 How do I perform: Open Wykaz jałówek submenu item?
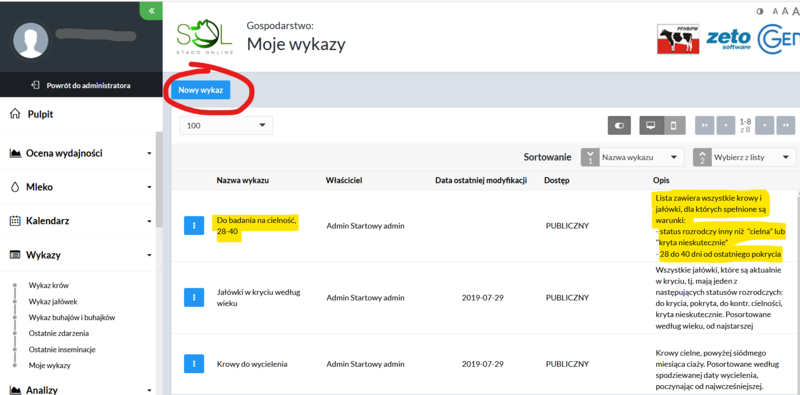point(53,302)
